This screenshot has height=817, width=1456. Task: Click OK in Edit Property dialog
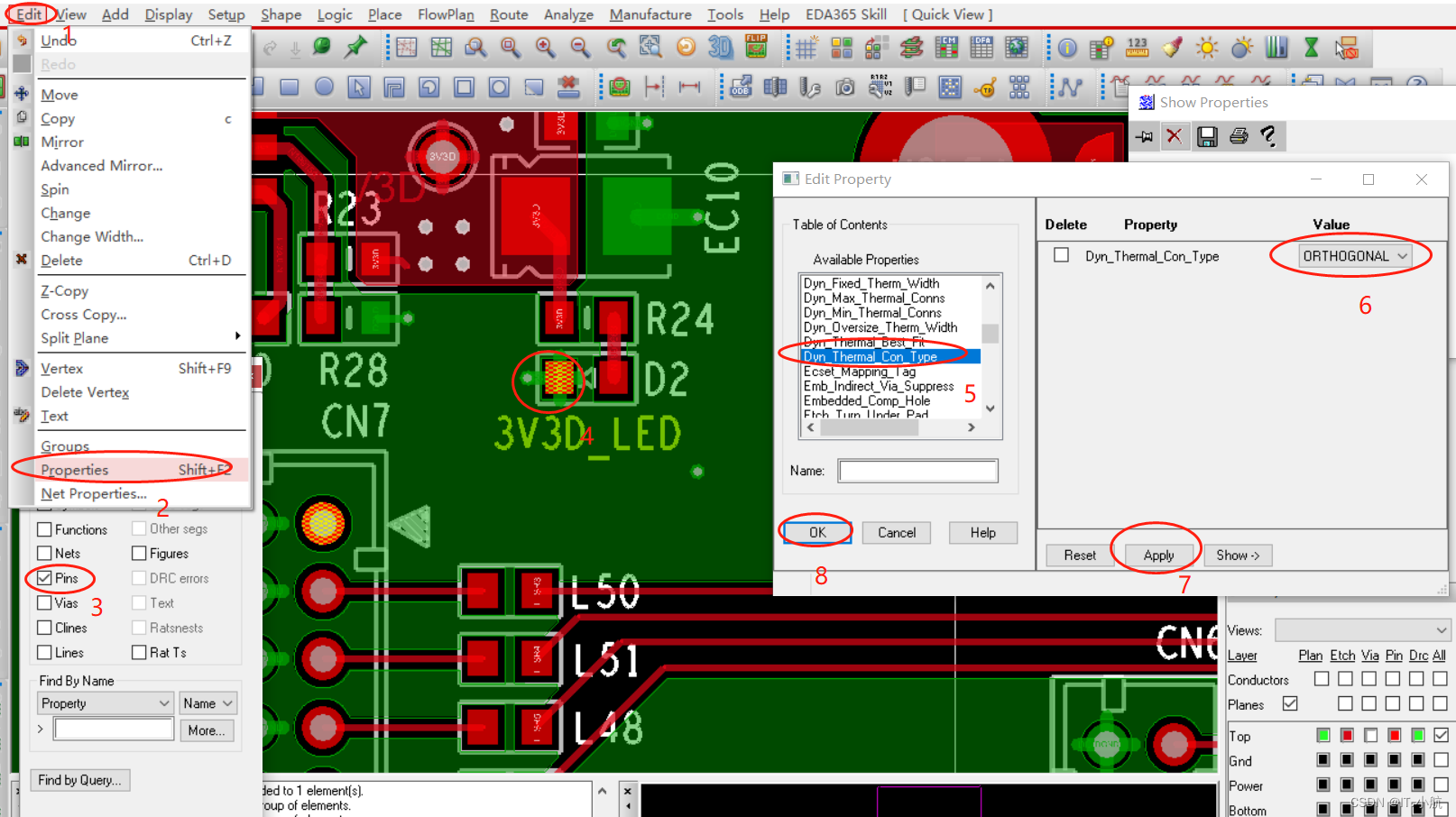click(816, 532)
